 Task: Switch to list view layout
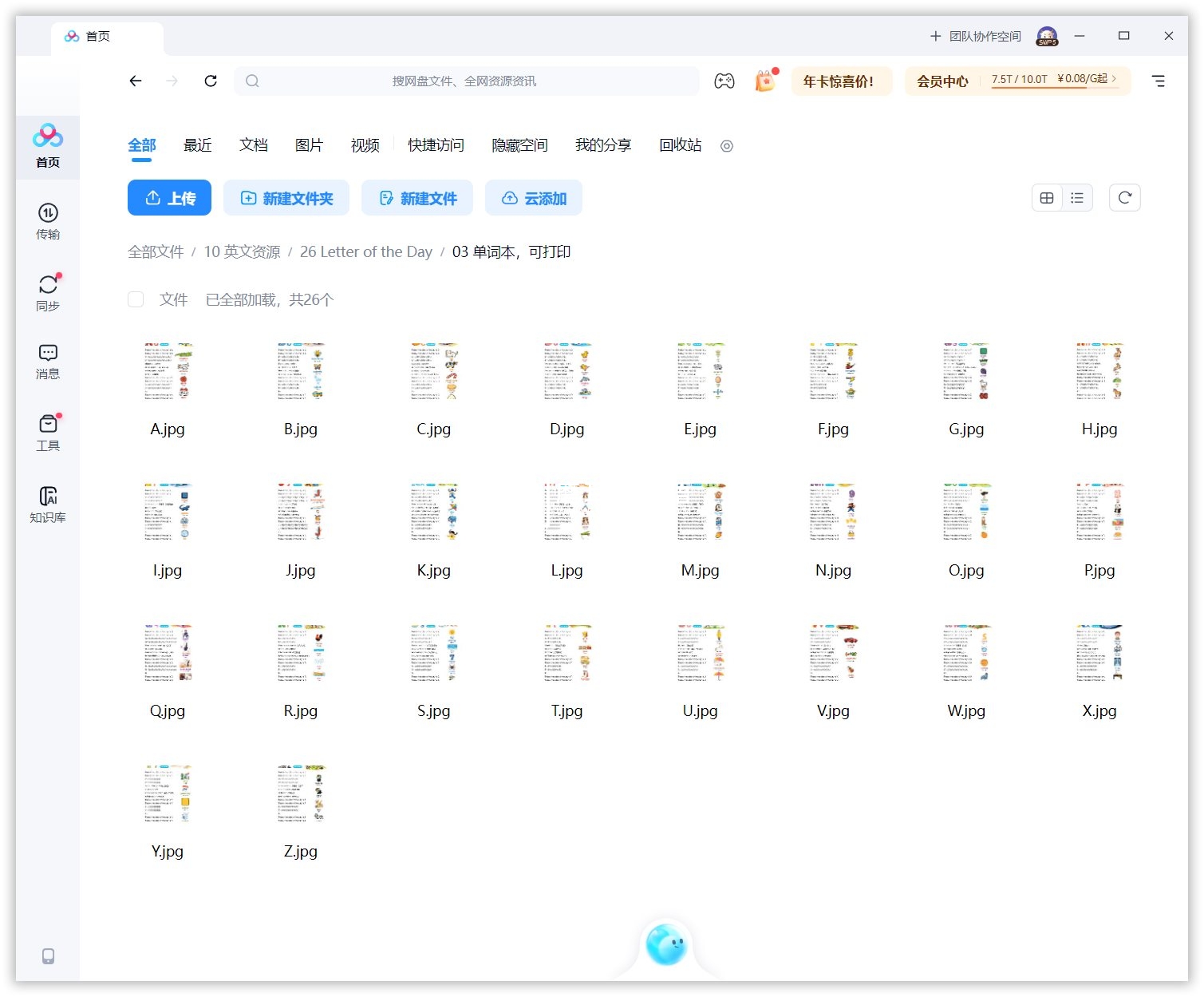coord(1077,198)
